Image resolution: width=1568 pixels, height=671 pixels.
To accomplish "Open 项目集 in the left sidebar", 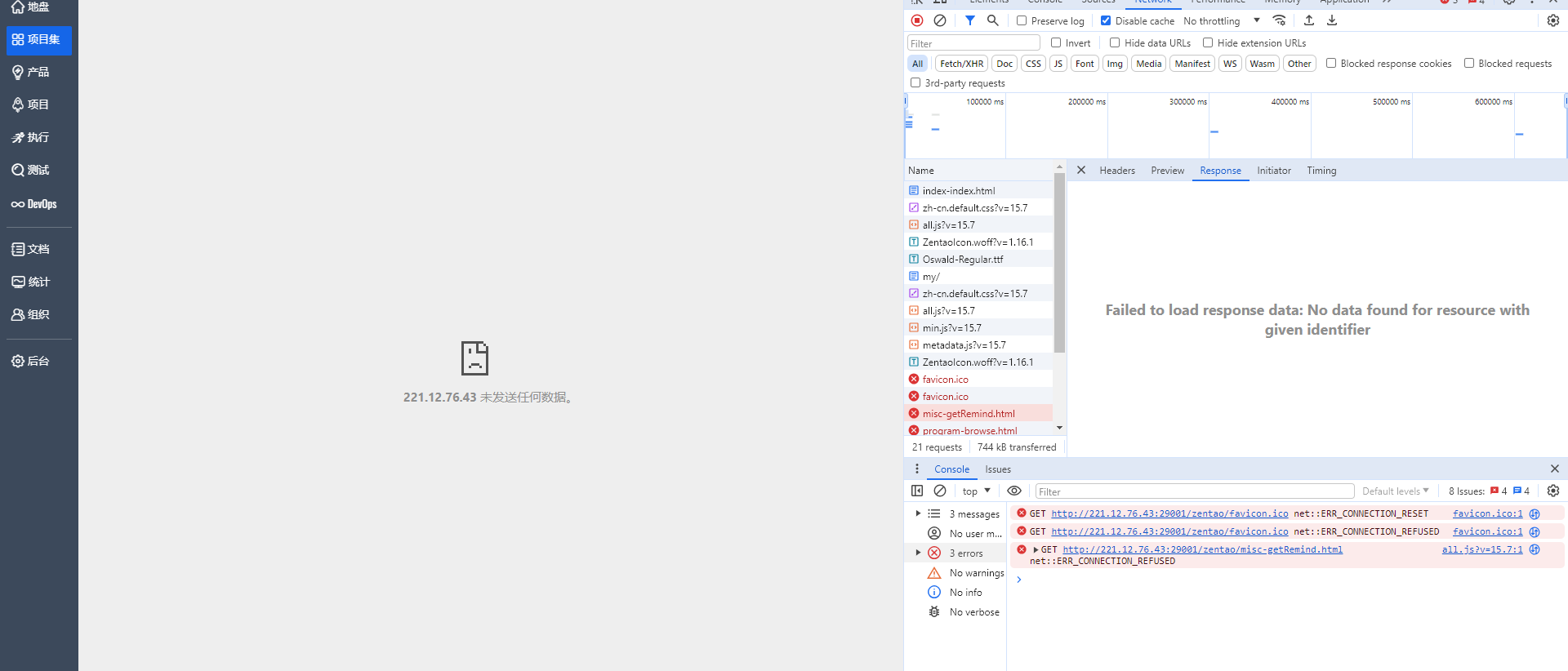I will click(x=39, y=40).
